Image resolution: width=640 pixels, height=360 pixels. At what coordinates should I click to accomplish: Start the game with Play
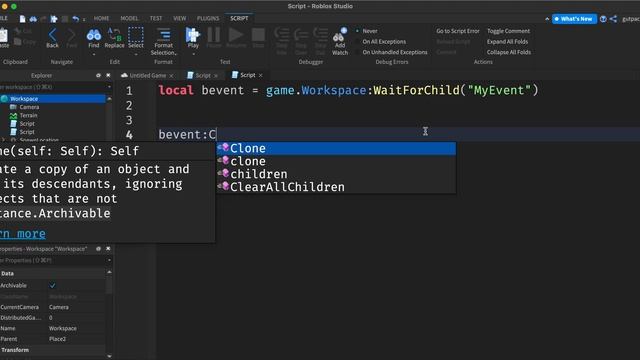coord(193,38)
